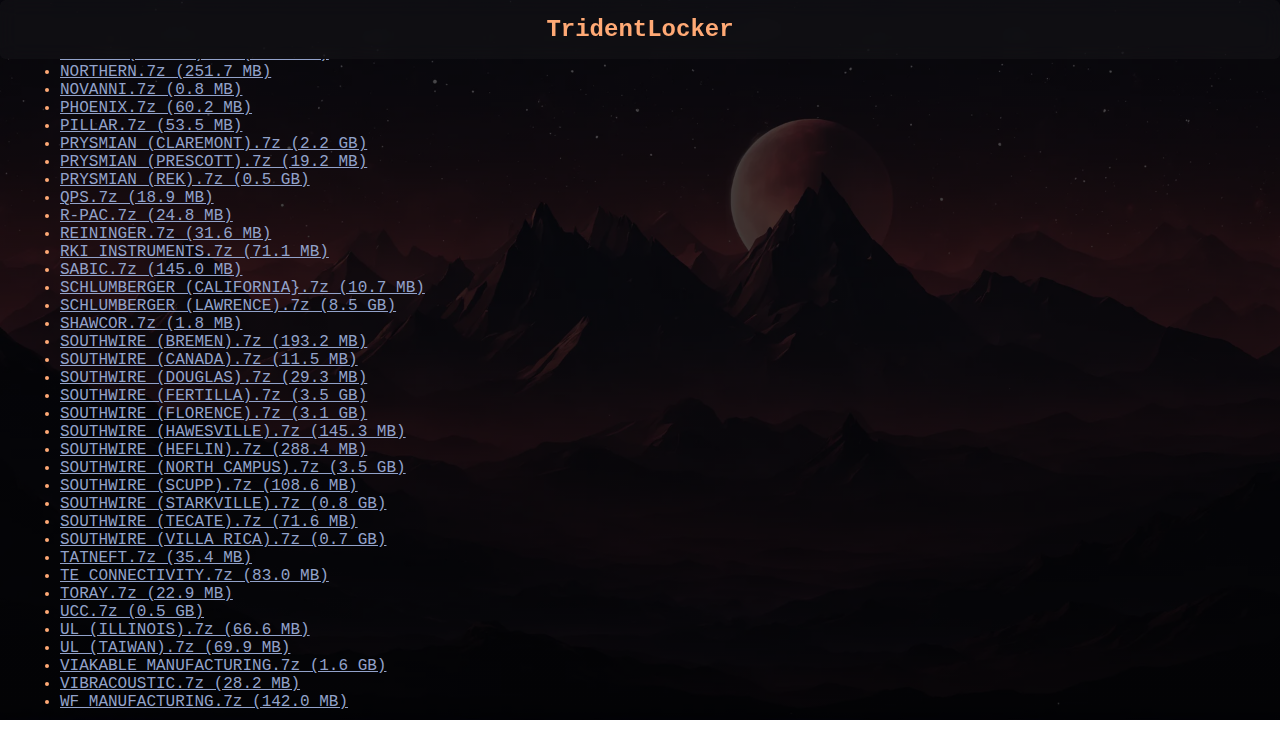Viewport: 1280px width, 747px height.
Task: Open RKI INSTRUMENTS.7z link
Action: click(x=194, y=252)
